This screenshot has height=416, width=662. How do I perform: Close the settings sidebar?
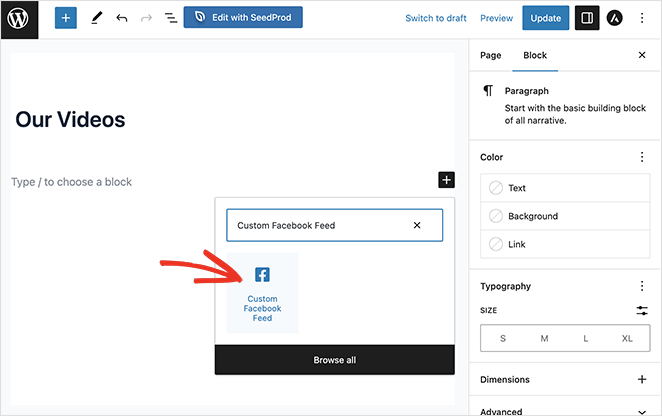pos(642,55)
